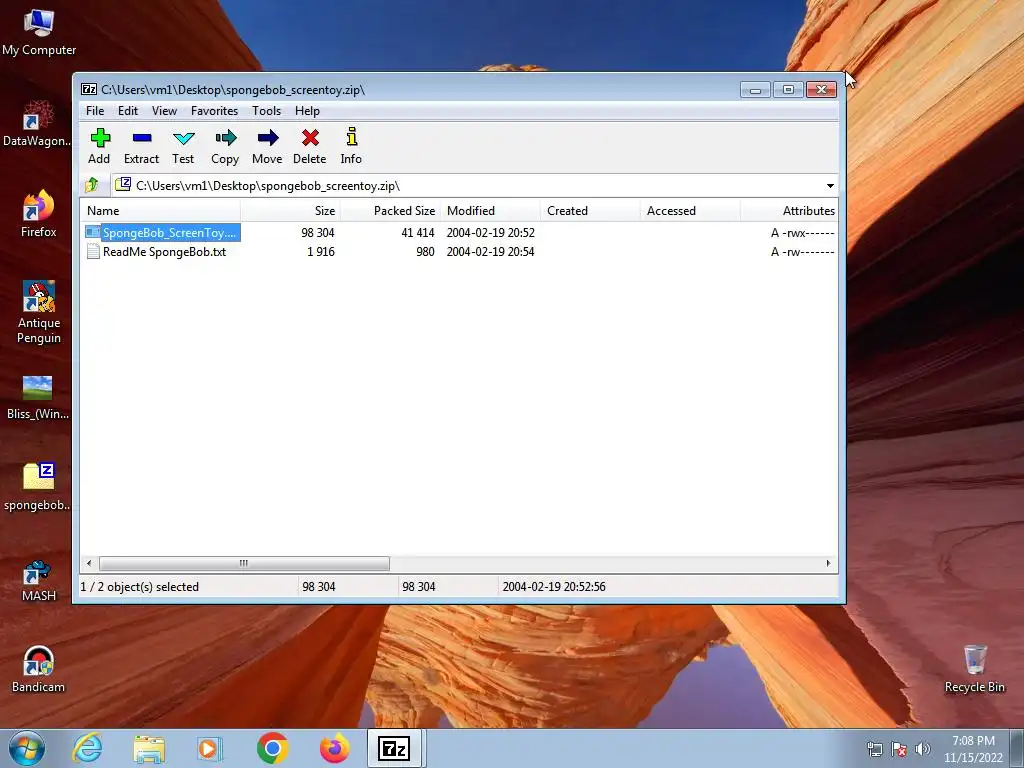This screenshot has height=768, width=1024.
Task: Open the Tools menu
Action: point(266,111)
